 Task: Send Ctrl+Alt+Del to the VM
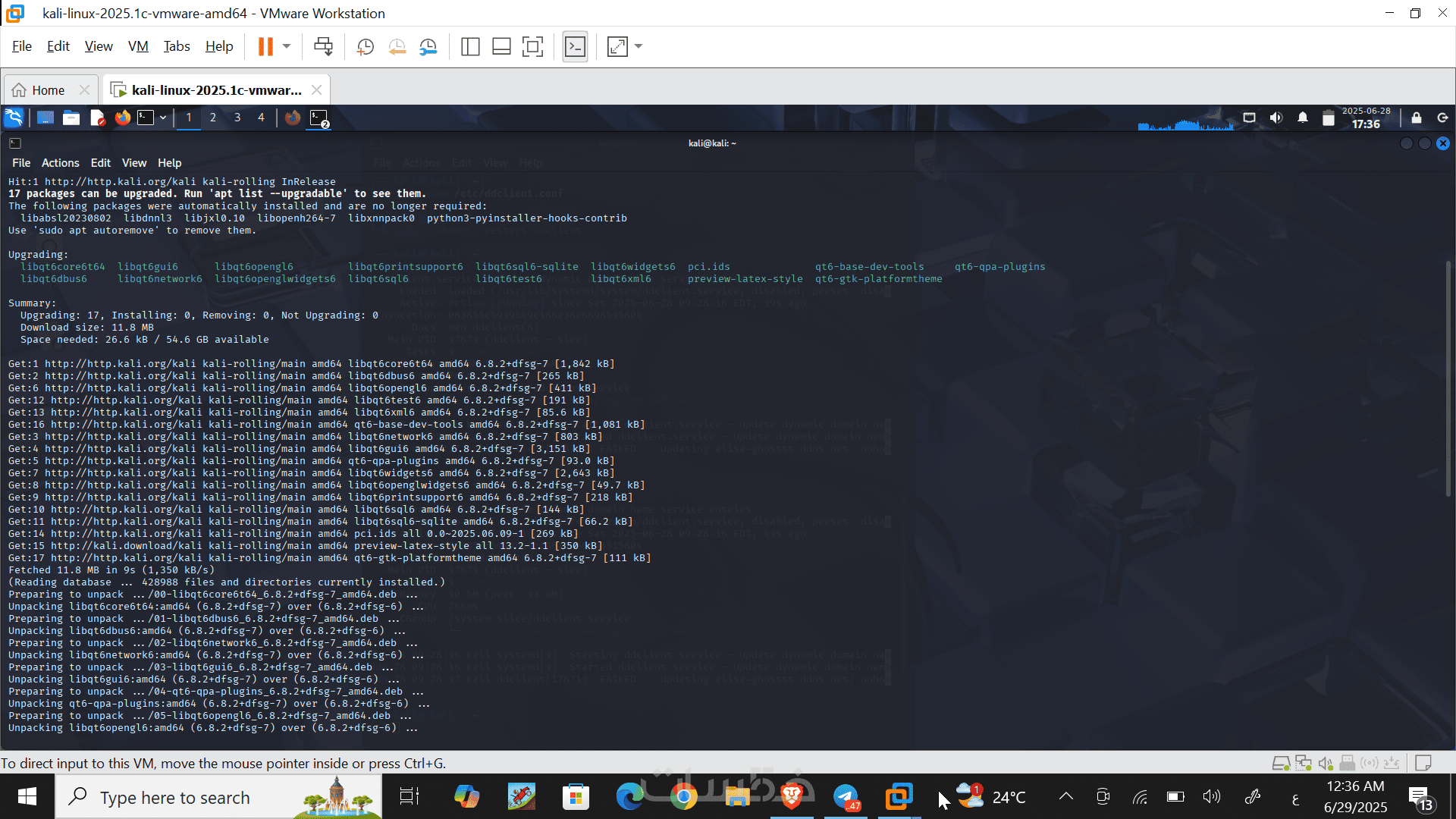point(323,47)
